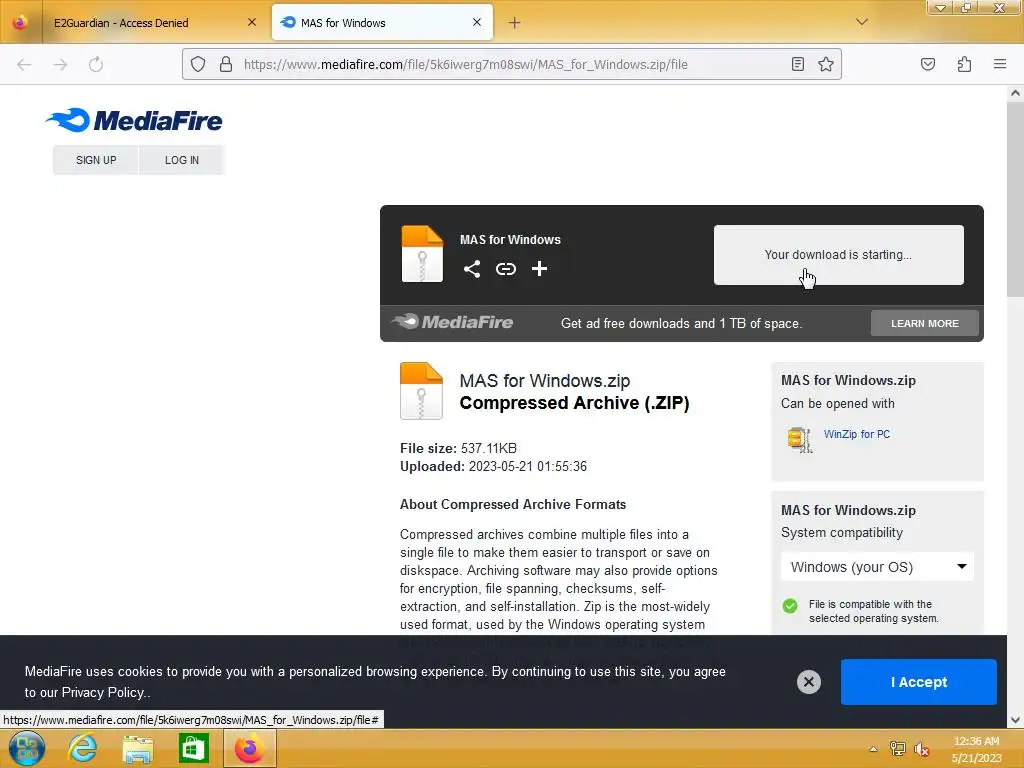
Task: Click the scrollbar down arrow
Action: [x=1015, y=720]
